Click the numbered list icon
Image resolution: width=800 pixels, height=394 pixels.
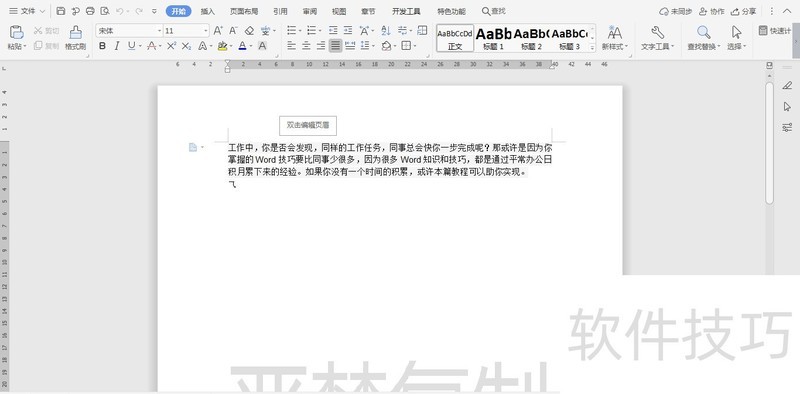coord(311,31)
